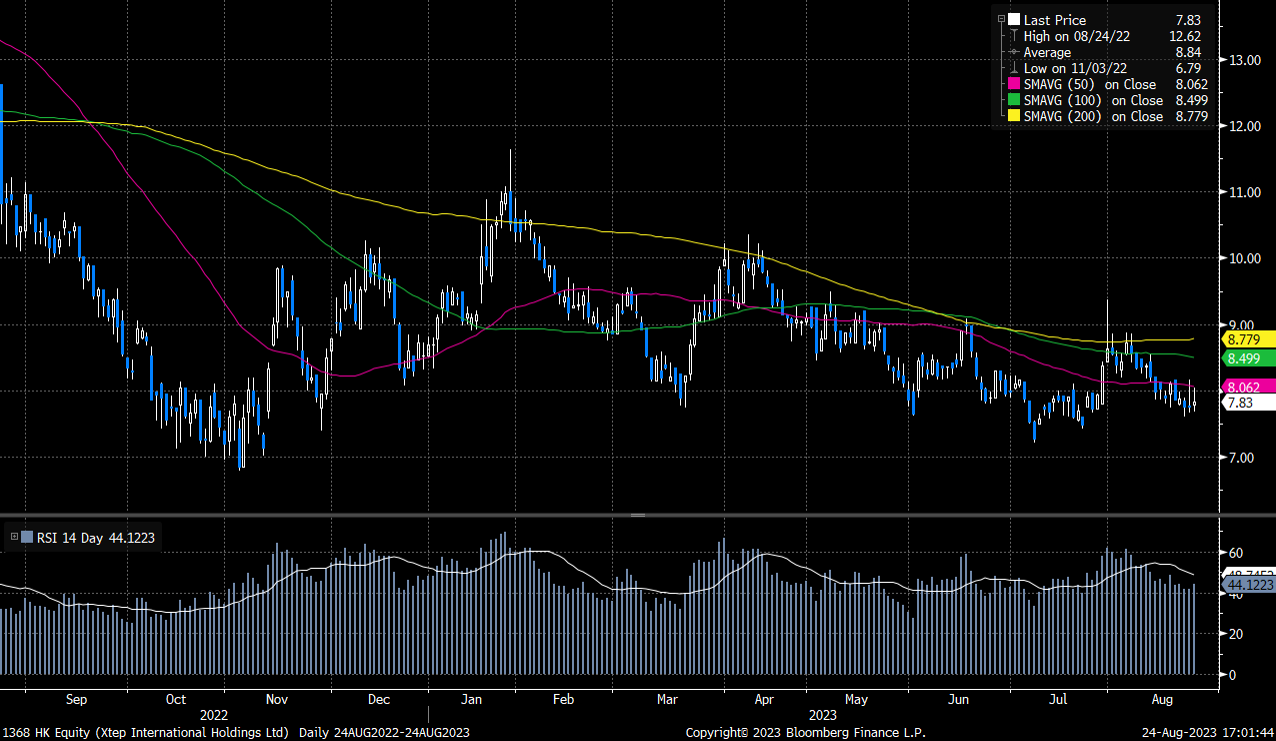Expand the RSI indicator legend
Image resolution: width=1276 pixels, height=741 pixels.
14,537
